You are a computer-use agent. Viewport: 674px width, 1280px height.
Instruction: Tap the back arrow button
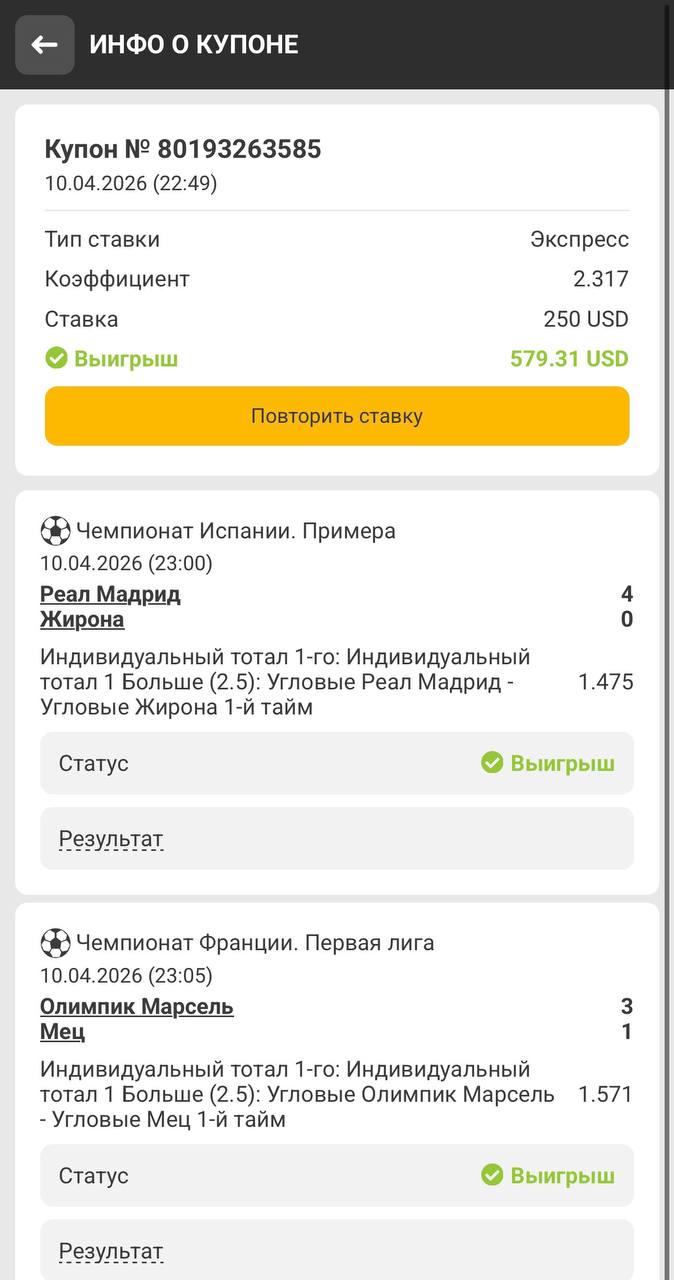[45, 45]
